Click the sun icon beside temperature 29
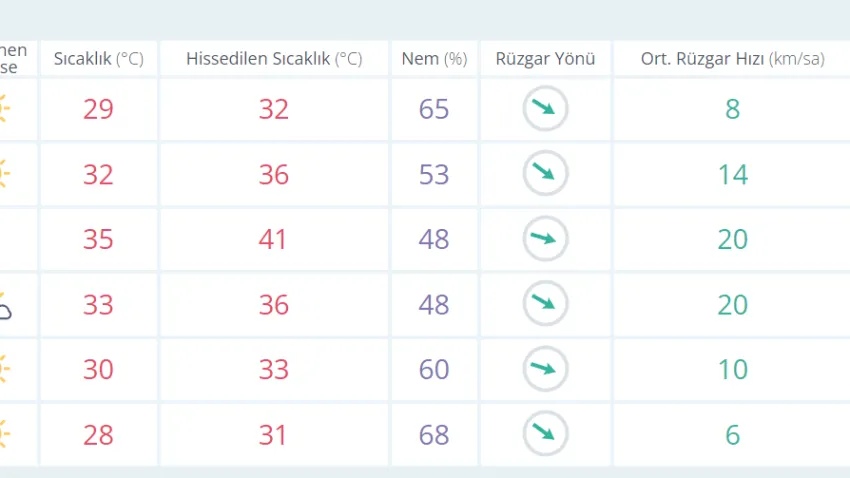 pos(4,108)
